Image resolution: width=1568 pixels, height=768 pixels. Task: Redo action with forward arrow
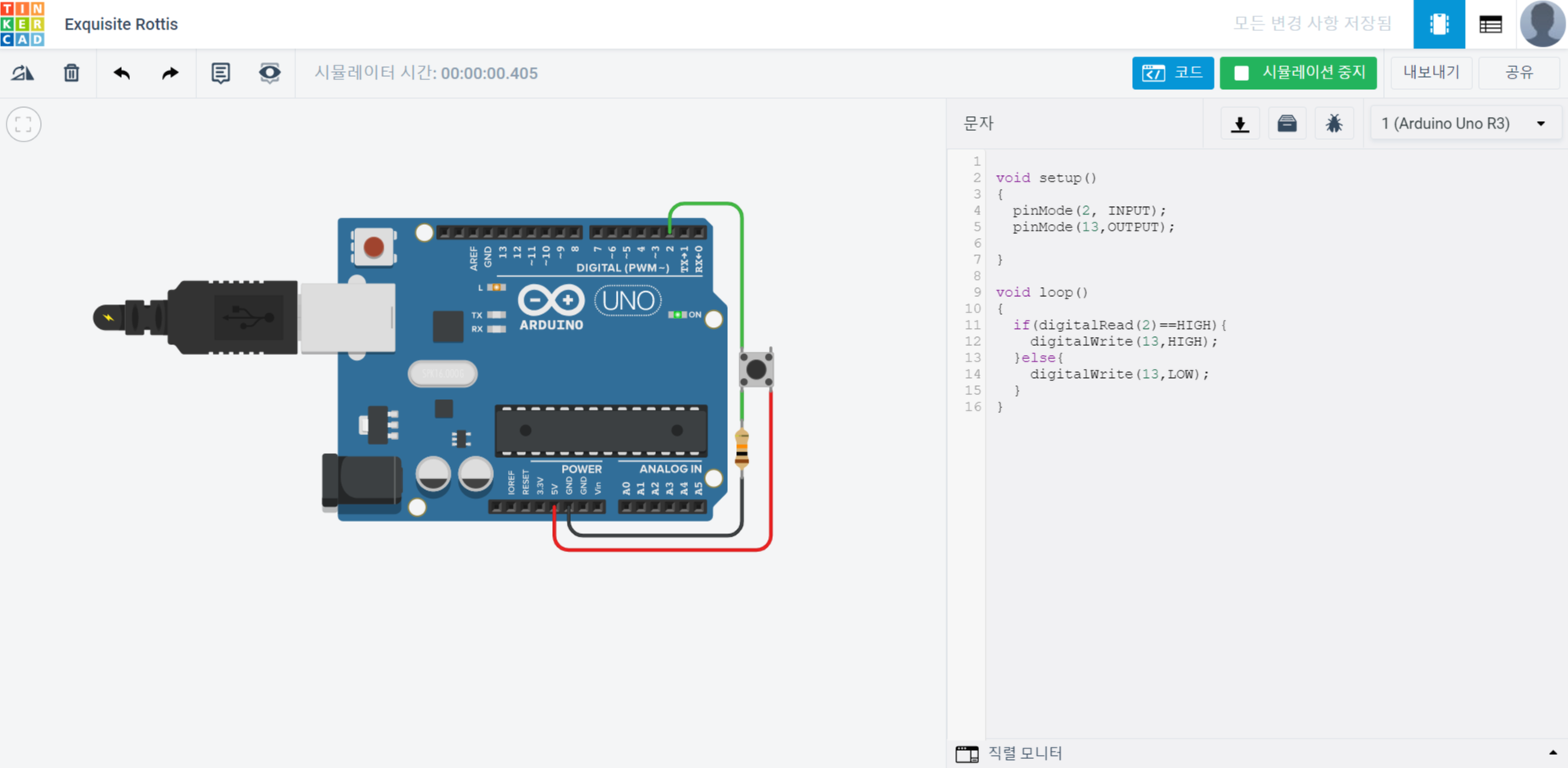169,73
